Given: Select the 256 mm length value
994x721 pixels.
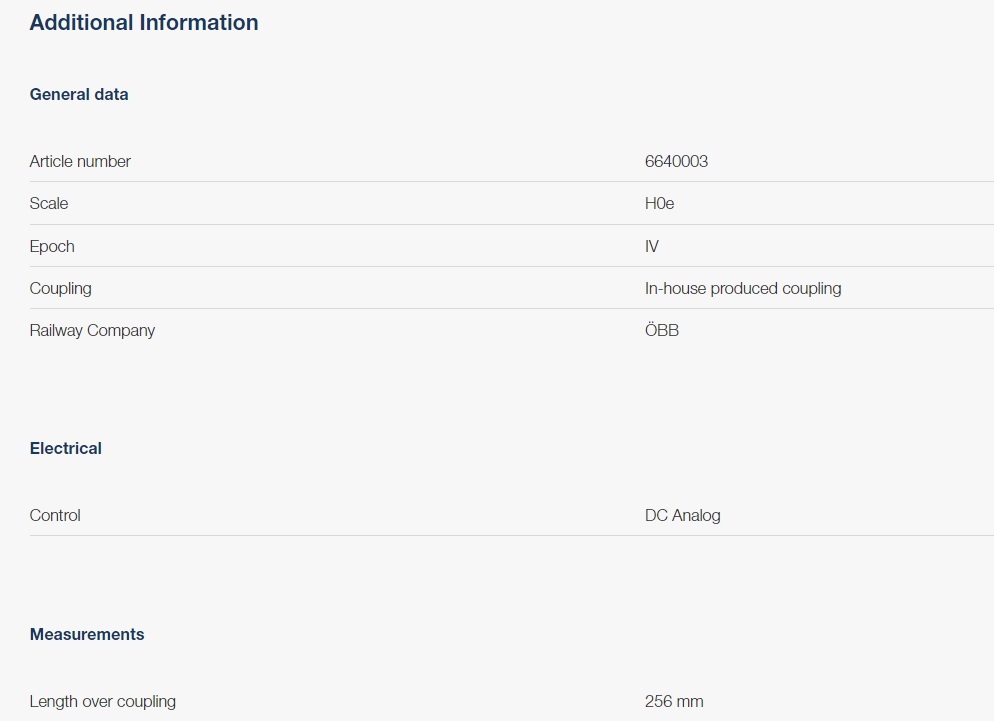Looking at the screenshot, I should [674, 702].
